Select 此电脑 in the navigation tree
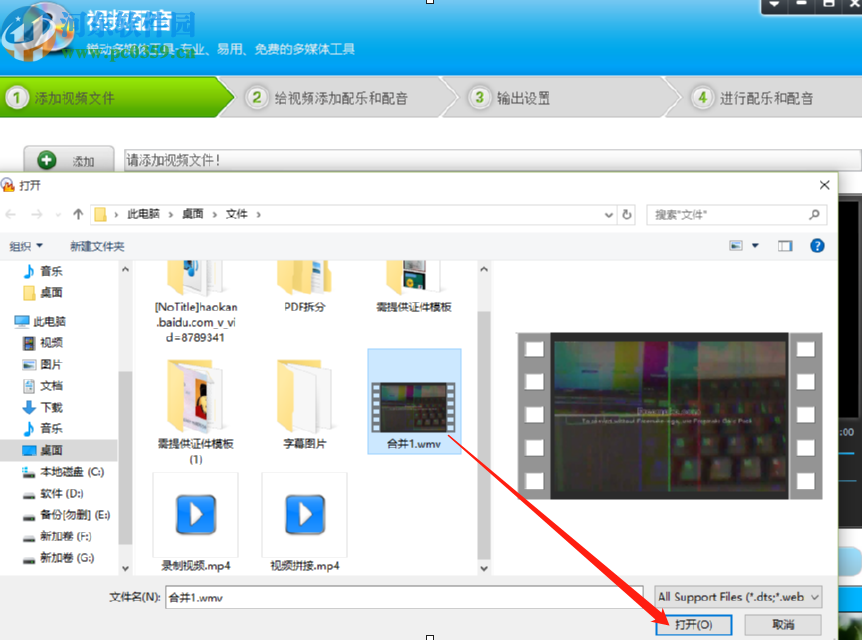The image size is (862, 640). pyautogui.click(x=40, y=321)
